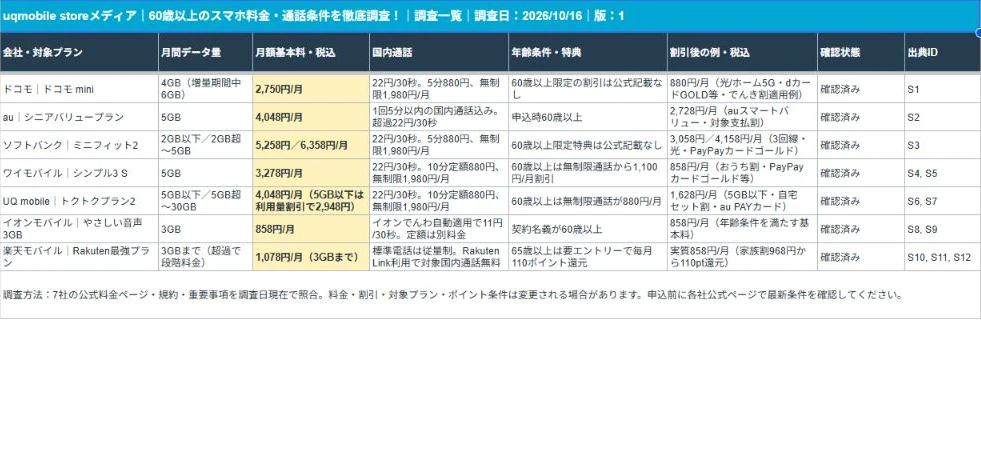The width and height of the screenshot is (981, 467).
Task: Click the "契約名義が60歳以上" cell
Action: 587,228
